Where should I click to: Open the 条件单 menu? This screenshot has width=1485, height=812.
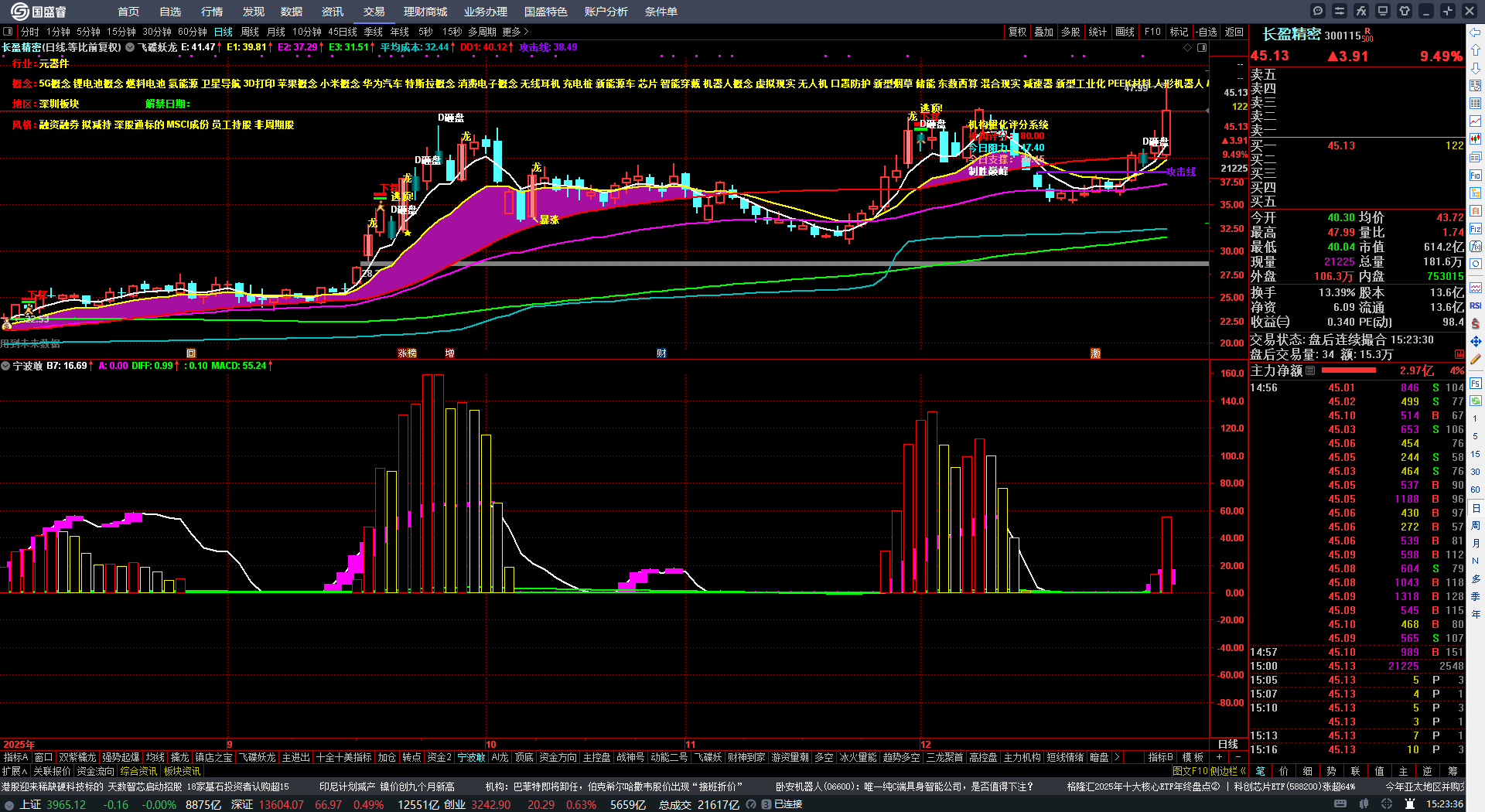click(x=661, y=12)
